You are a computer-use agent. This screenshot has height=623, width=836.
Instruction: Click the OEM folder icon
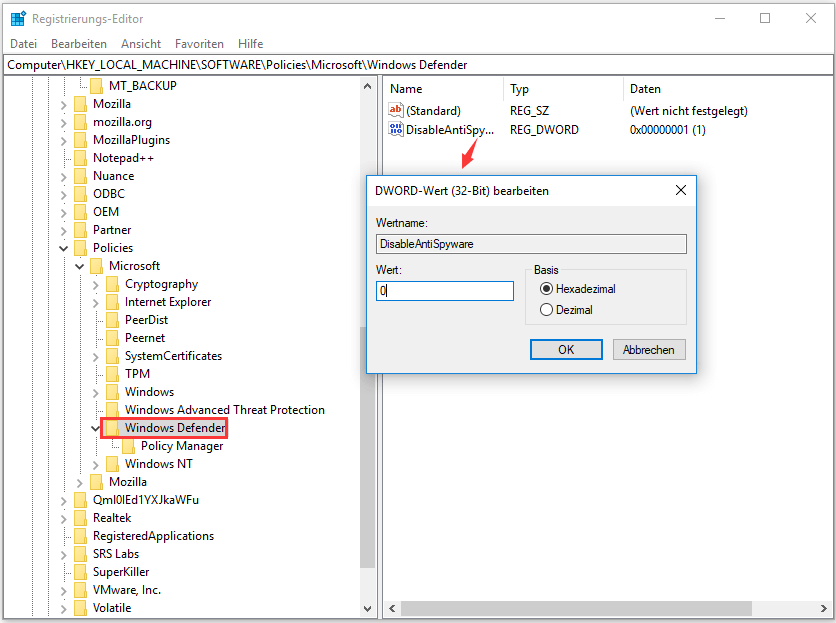coord(81,212)
